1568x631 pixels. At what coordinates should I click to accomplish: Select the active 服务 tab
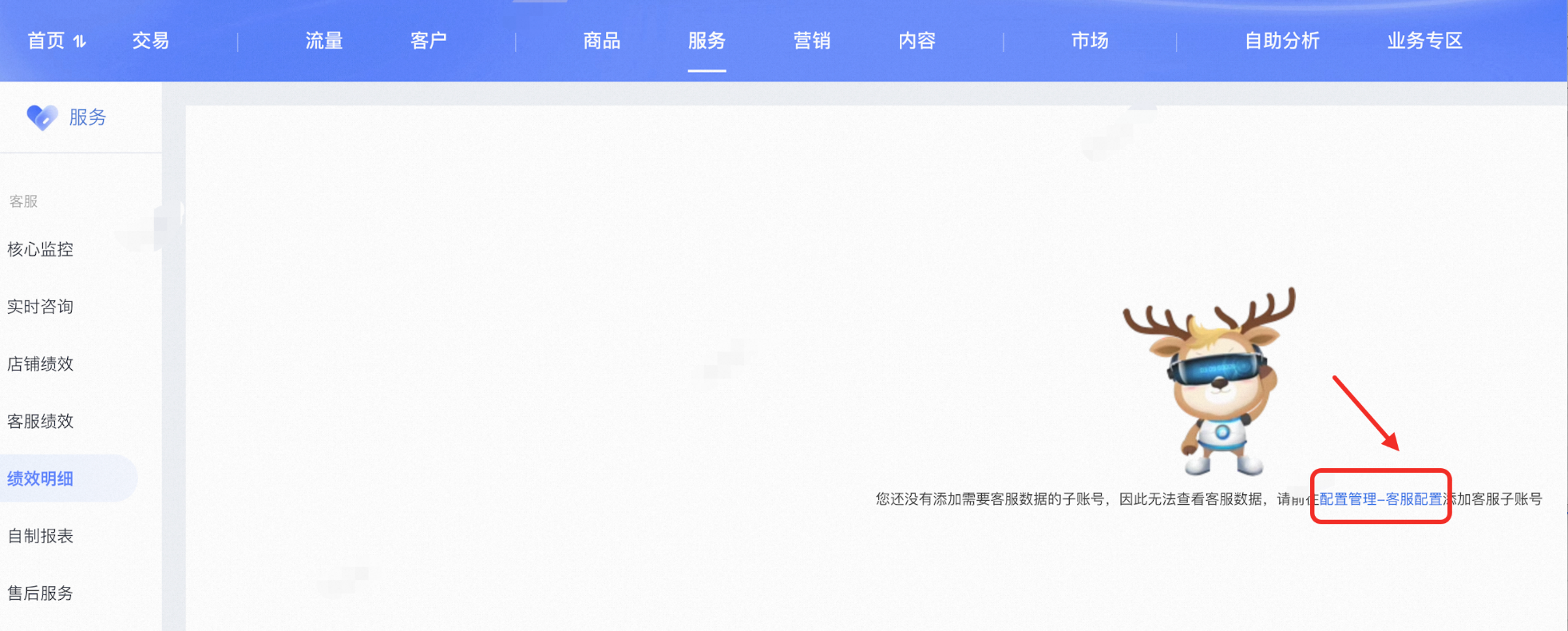(707, 41)
